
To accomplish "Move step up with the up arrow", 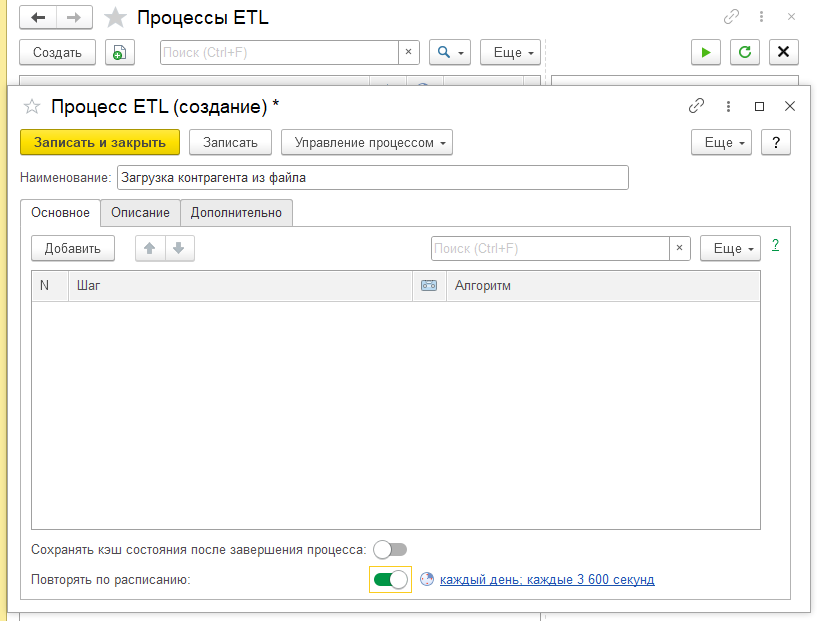I will click(150, 248).
